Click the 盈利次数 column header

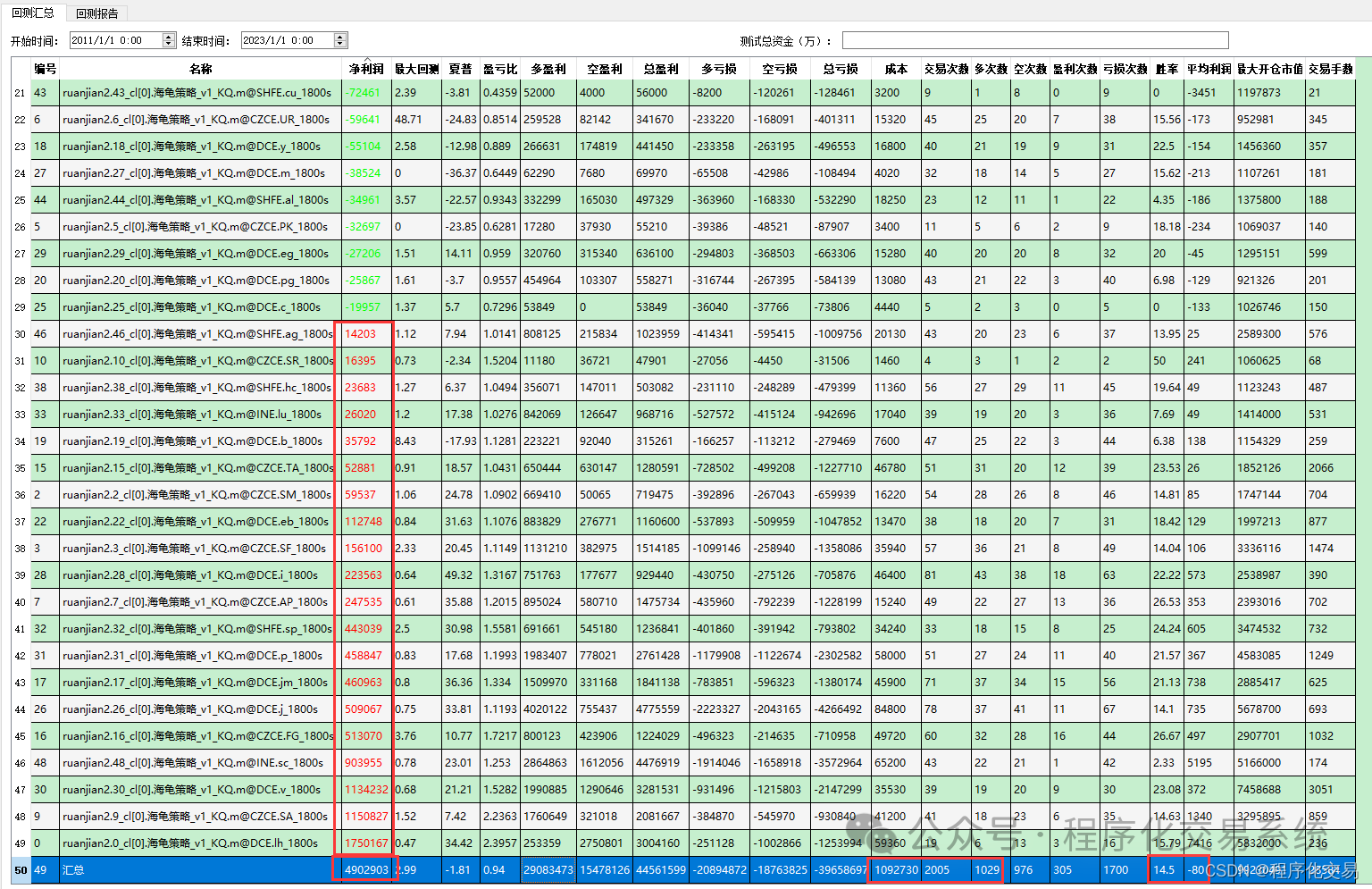click(x=1075, y=69)
